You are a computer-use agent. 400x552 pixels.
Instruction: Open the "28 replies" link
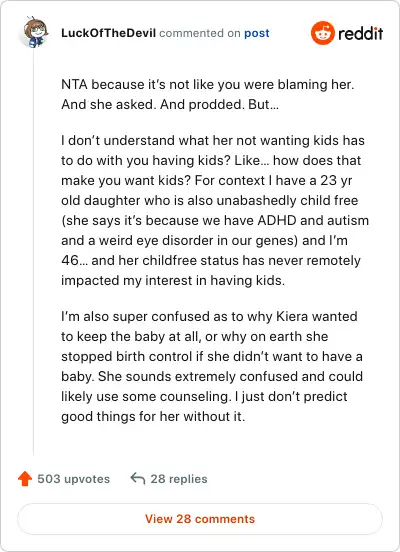pyautogui.click(x=179, y=479)
